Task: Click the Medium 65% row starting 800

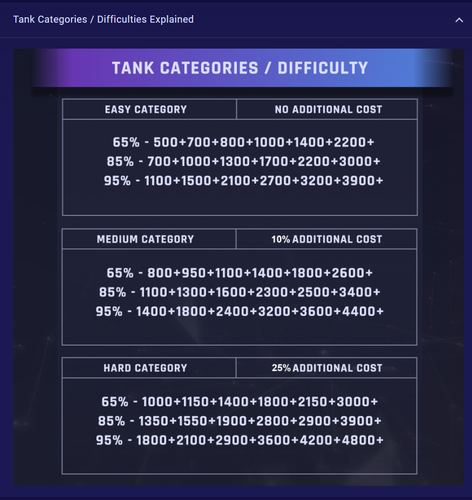Action: point(239,273)
